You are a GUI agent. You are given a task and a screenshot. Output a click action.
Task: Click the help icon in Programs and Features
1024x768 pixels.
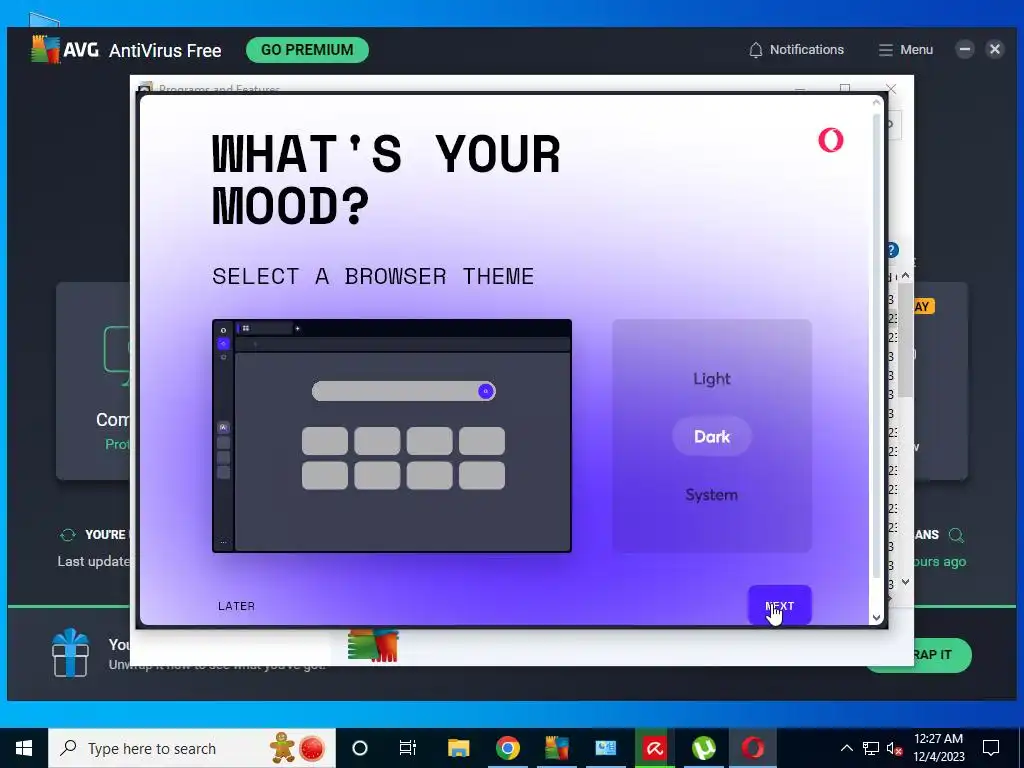(892, 250)
